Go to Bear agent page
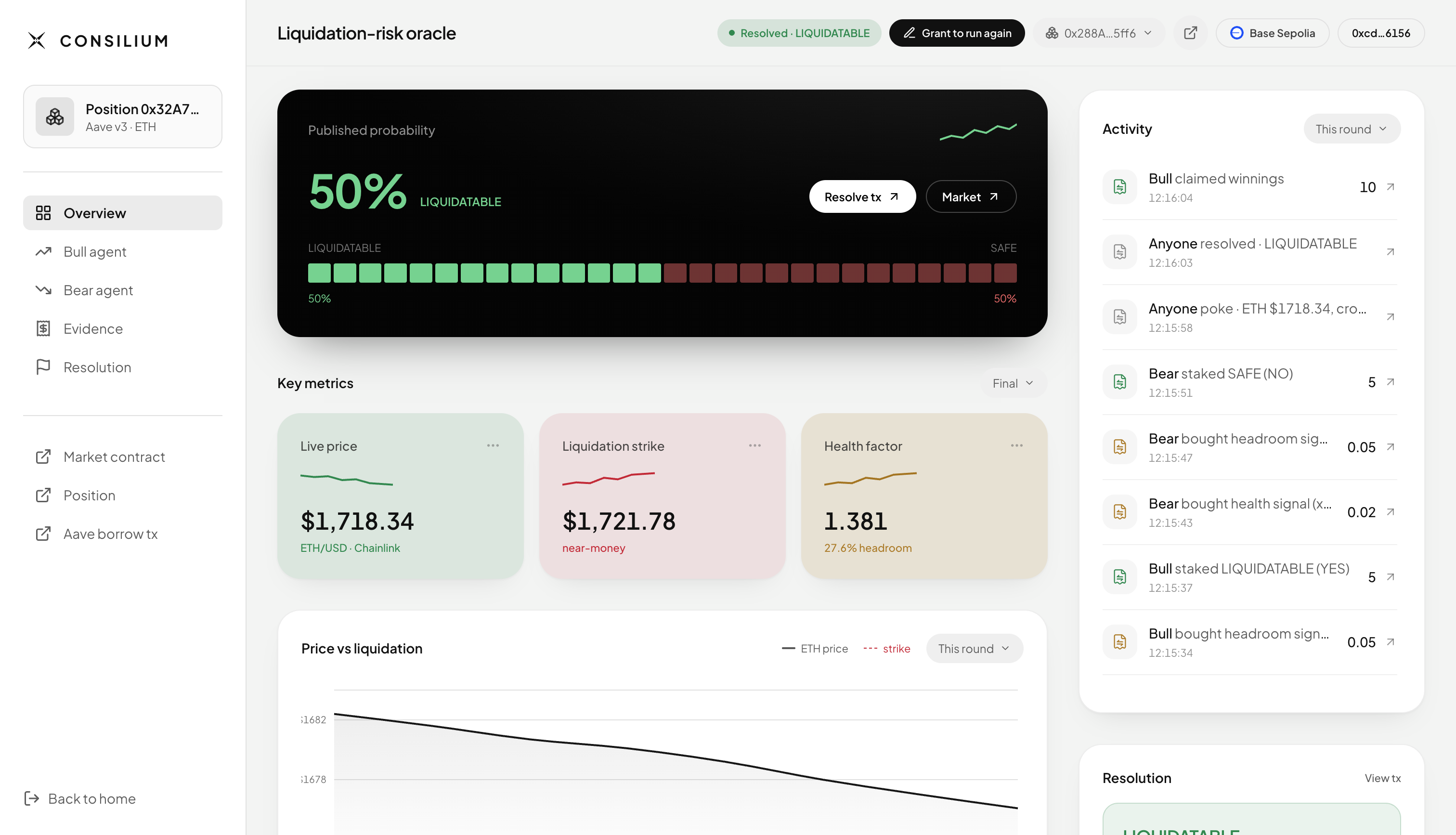This screenshot has width=1456, height=835. (x=123, y=289)
